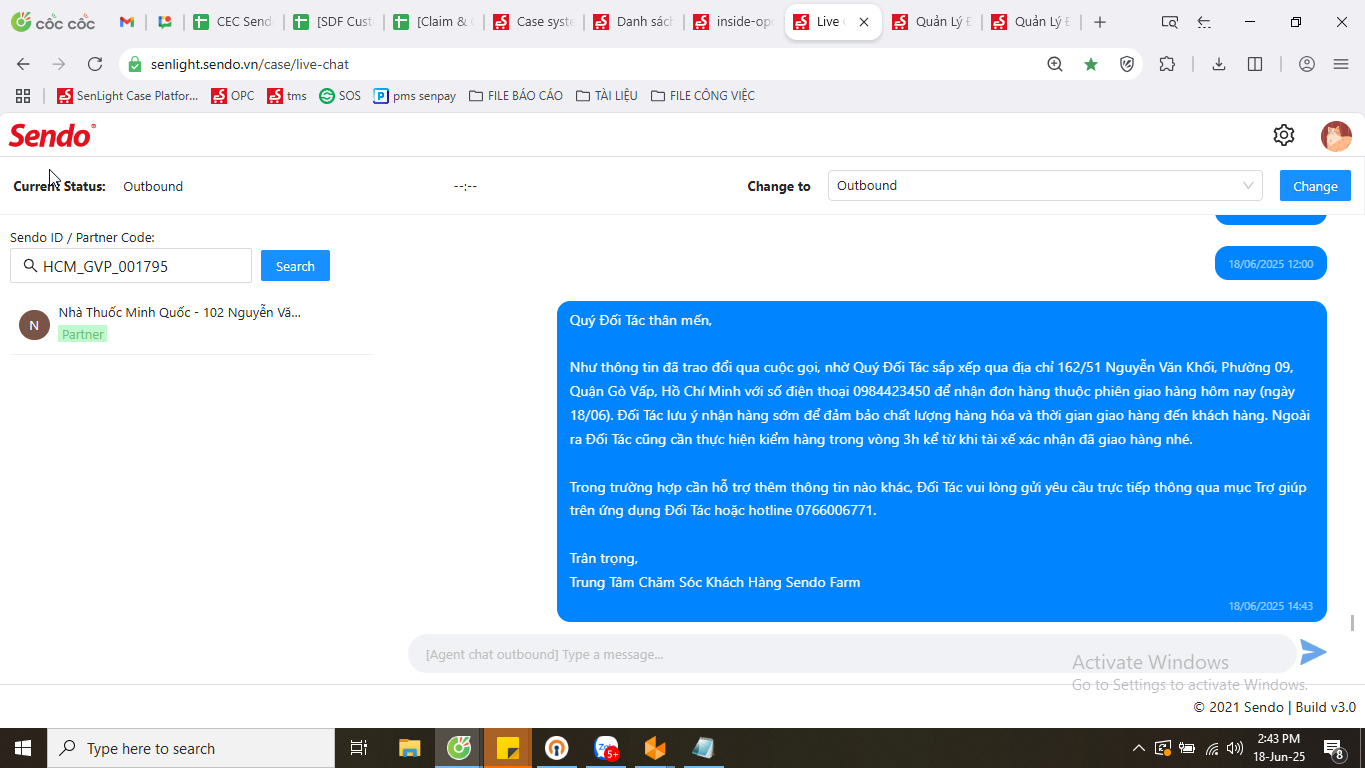
Task: Click the browser back arrow
Action: click(23, 64)
